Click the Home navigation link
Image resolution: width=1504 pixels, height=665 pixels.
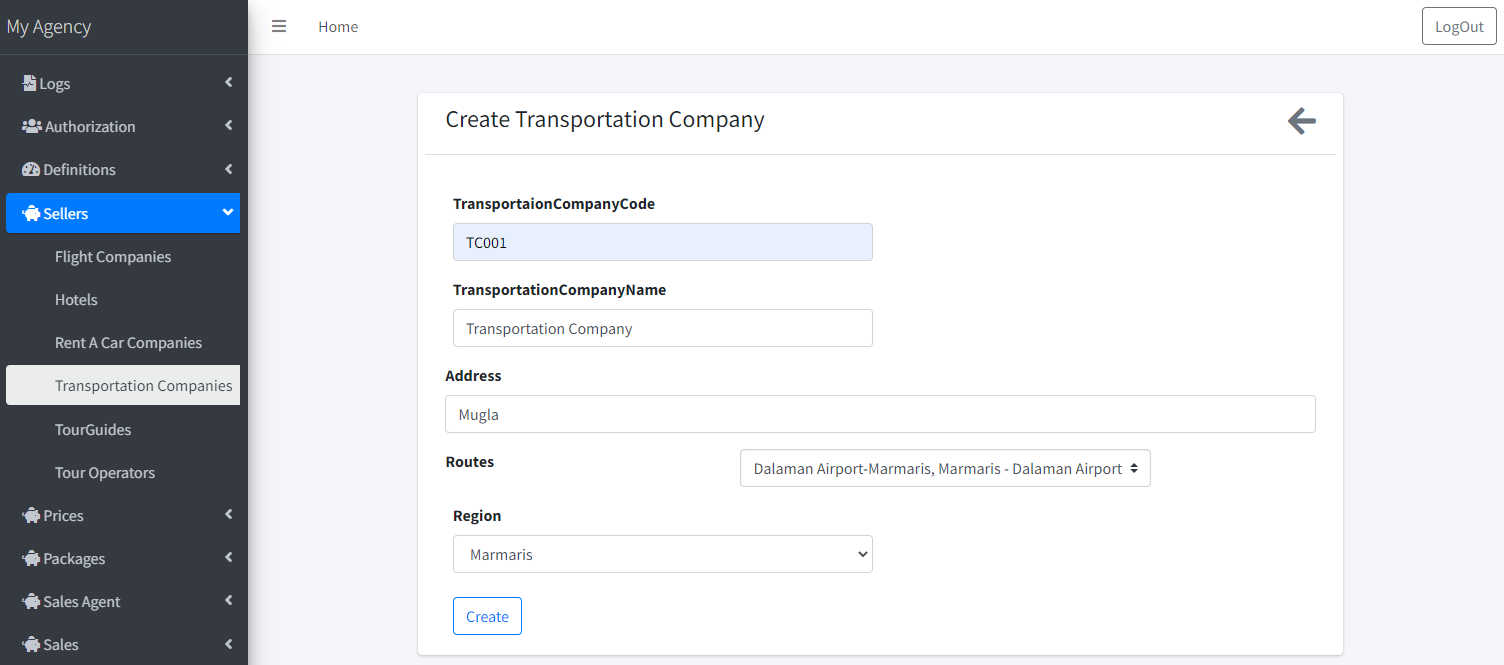pos(337,26)
